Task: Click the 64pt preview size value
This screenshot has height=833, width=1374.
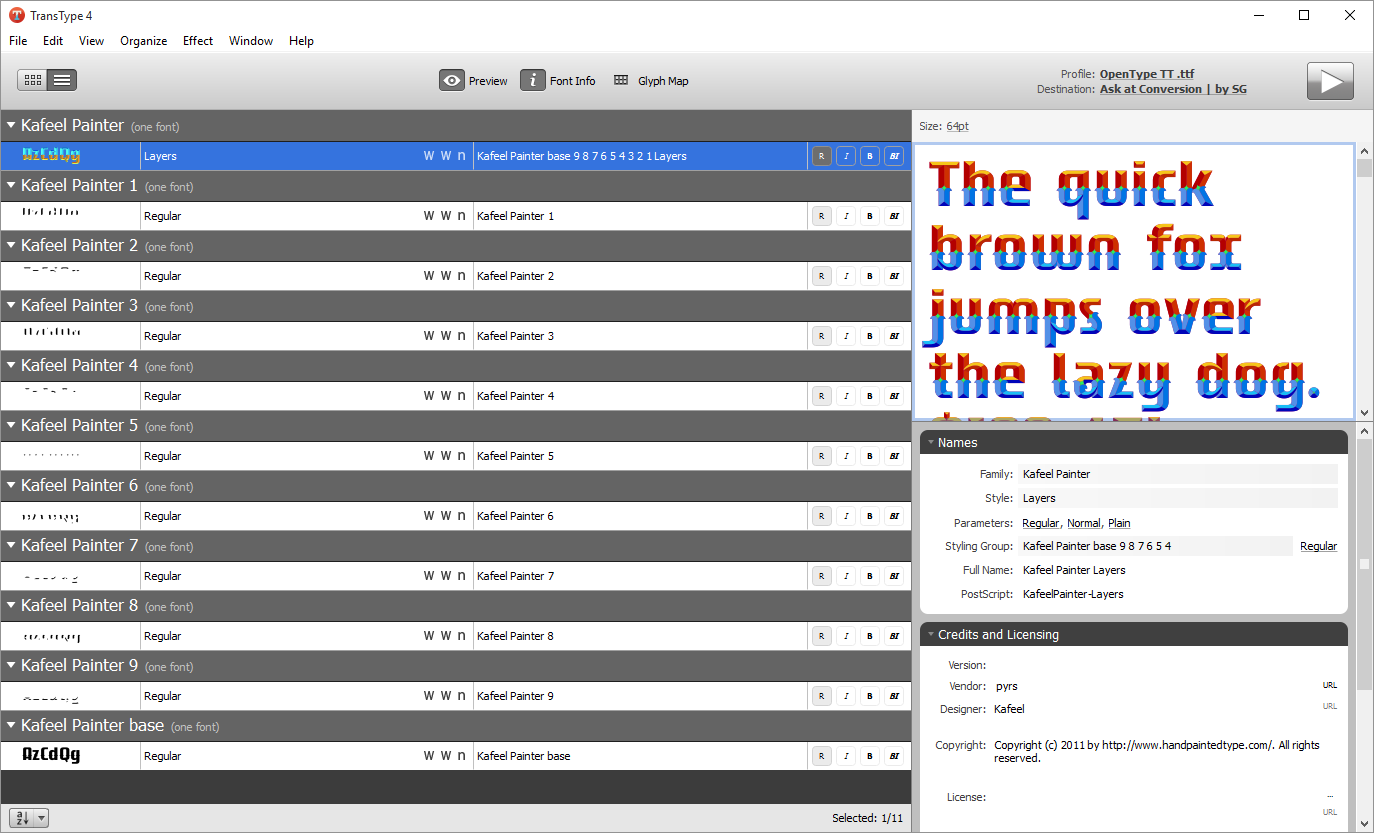Action: pos(957,126)
